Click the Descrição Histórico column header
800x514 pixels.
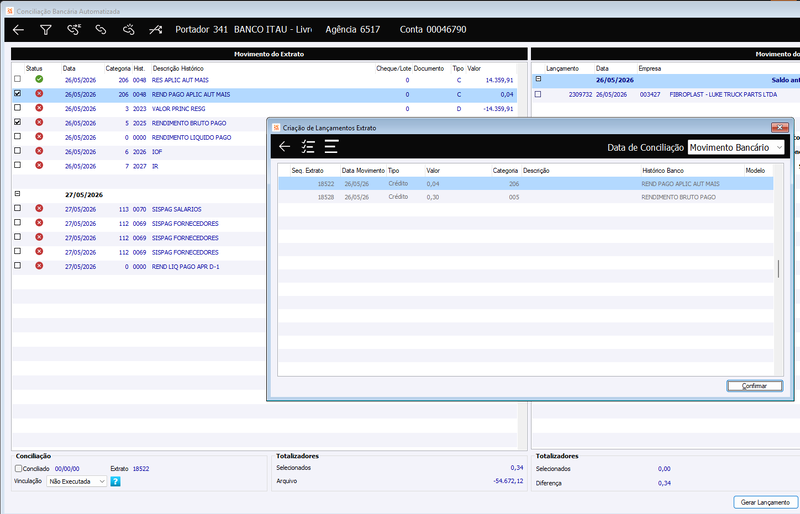(178, 68)
